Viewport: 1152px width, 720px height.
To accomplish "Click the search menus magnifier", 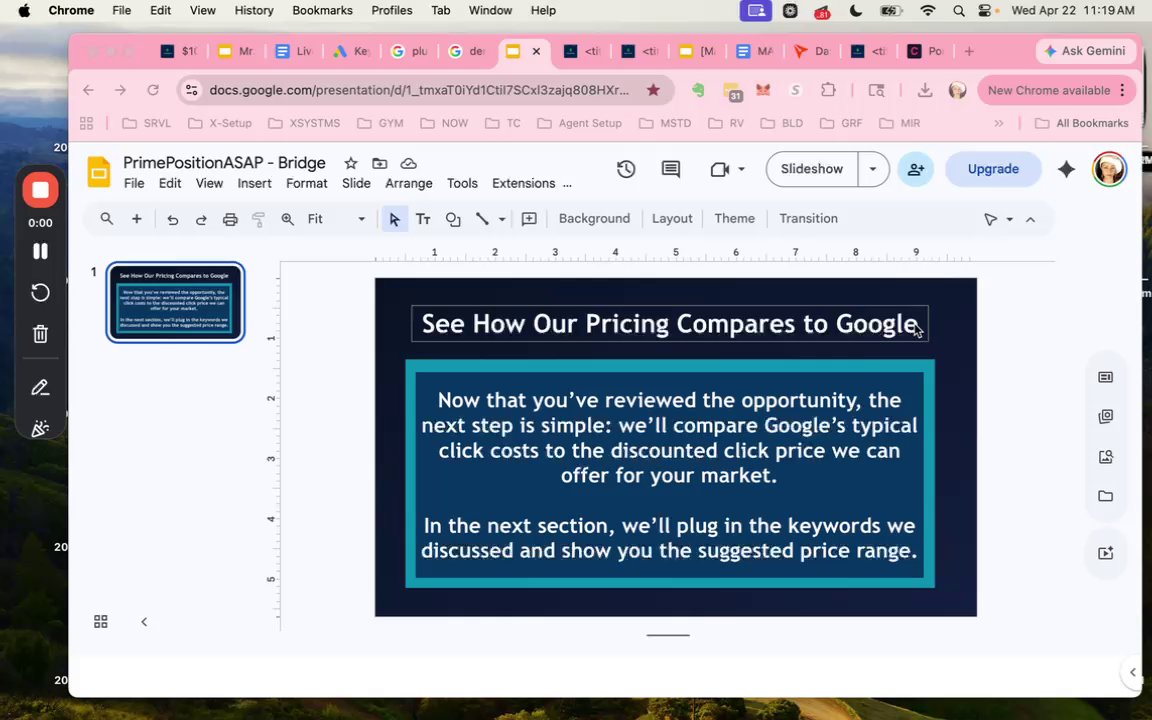I will click(x=107, y=219).
